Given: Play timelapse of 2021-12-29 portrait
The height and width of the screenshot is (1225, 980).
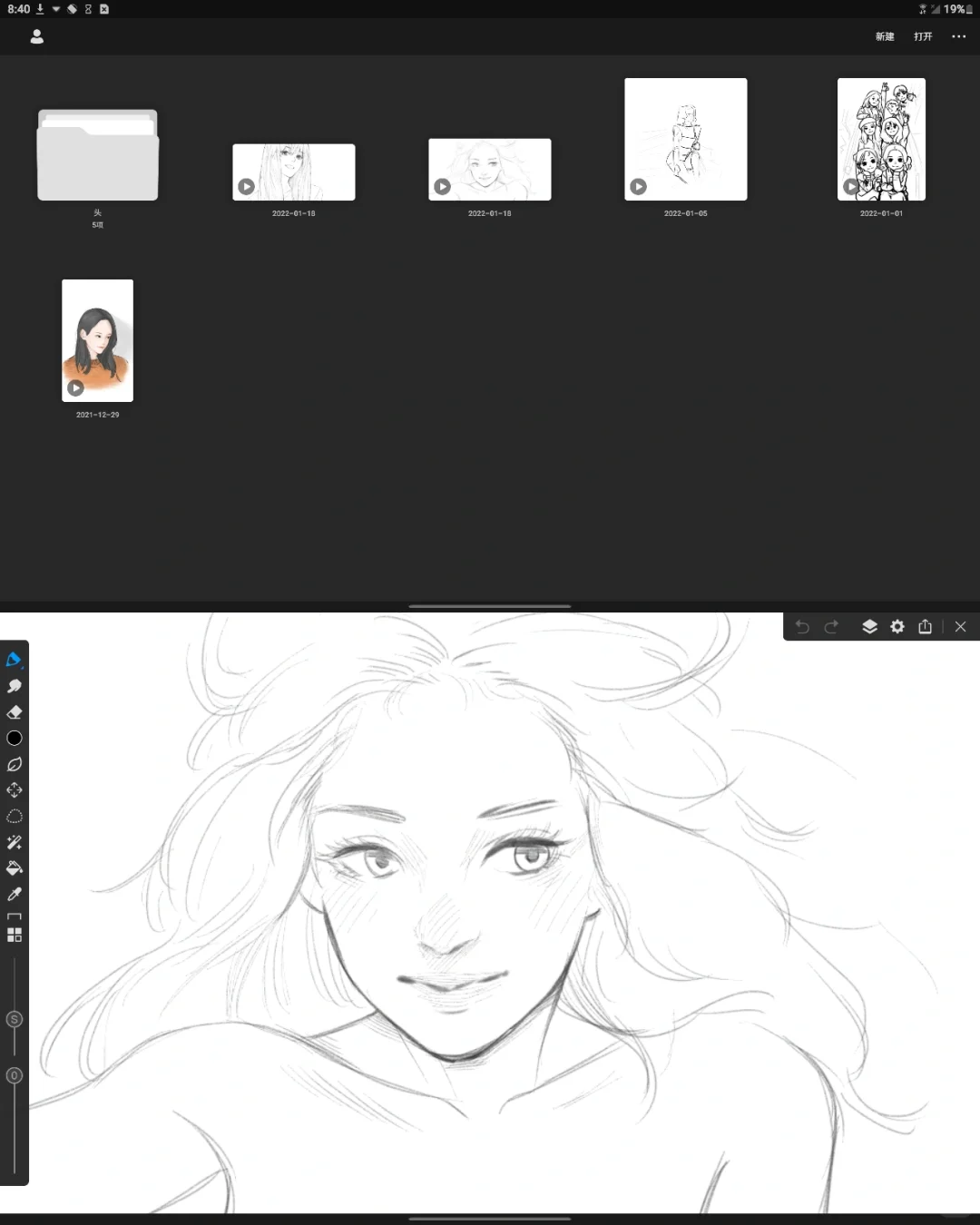Looking at the screenshot, I should click(x=76, y=387).
